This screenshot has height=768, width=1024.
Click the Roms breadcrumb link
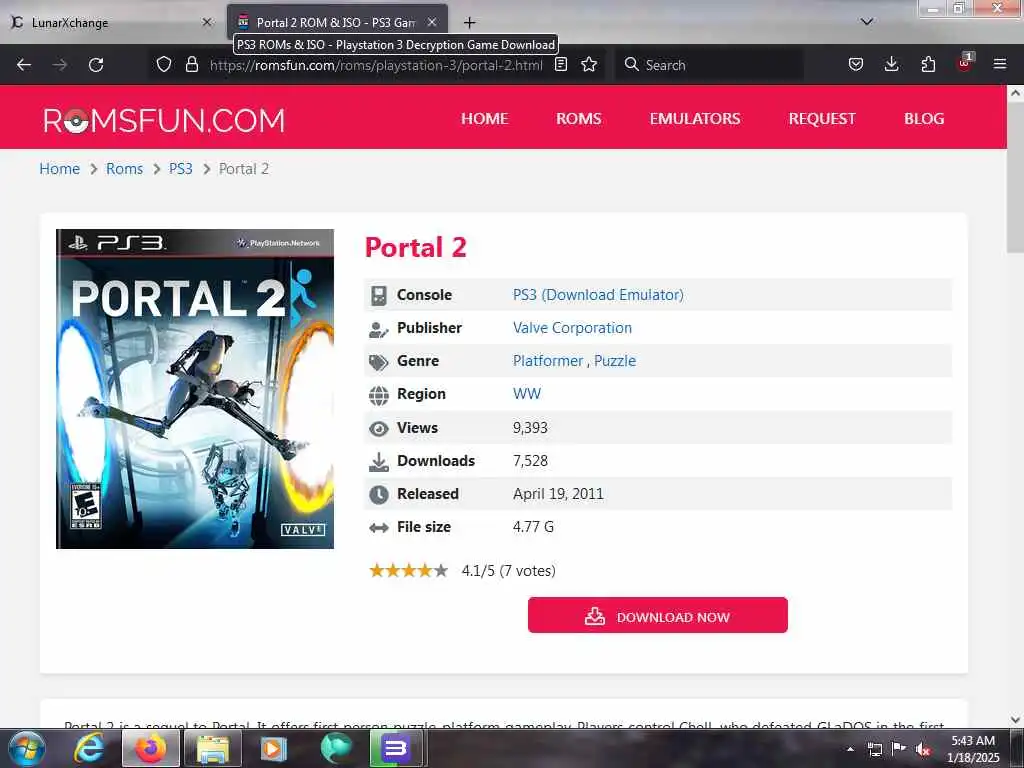[x=124, y=169]
